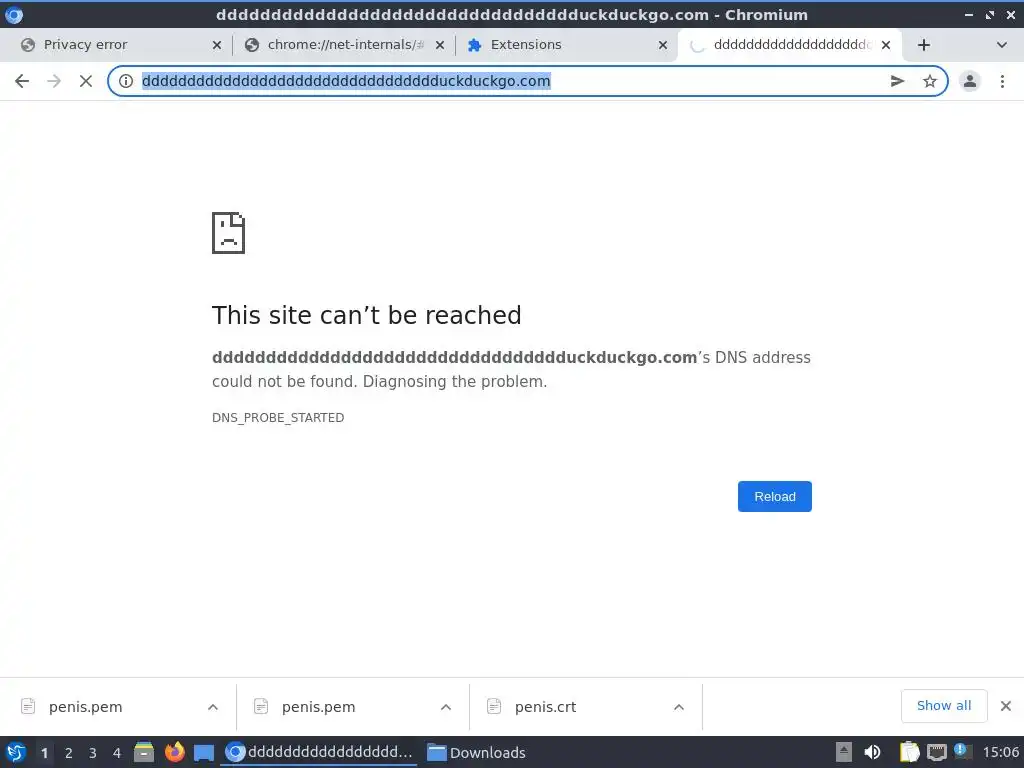
Task: Open the volume control tray icon
Action: pos(872,752)
